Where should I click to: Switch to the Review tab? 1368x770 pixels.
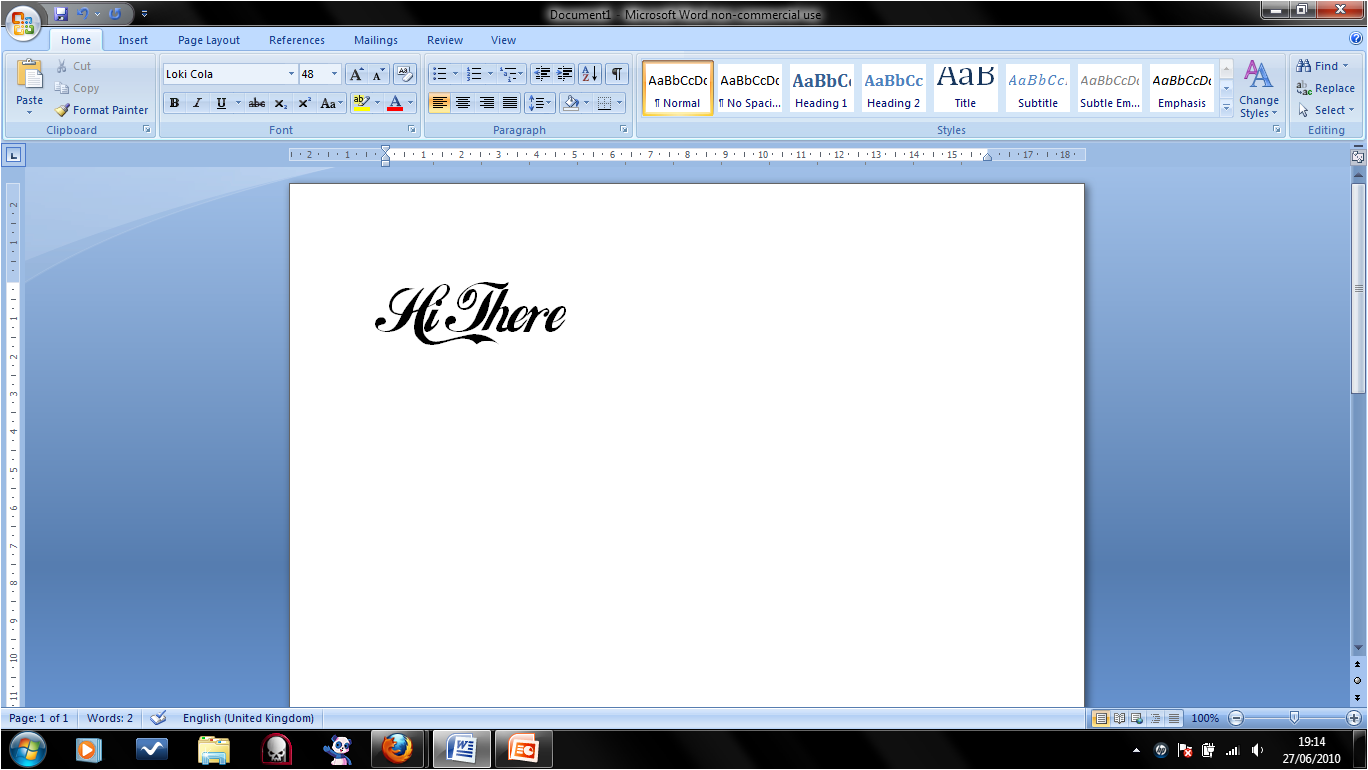444,40
